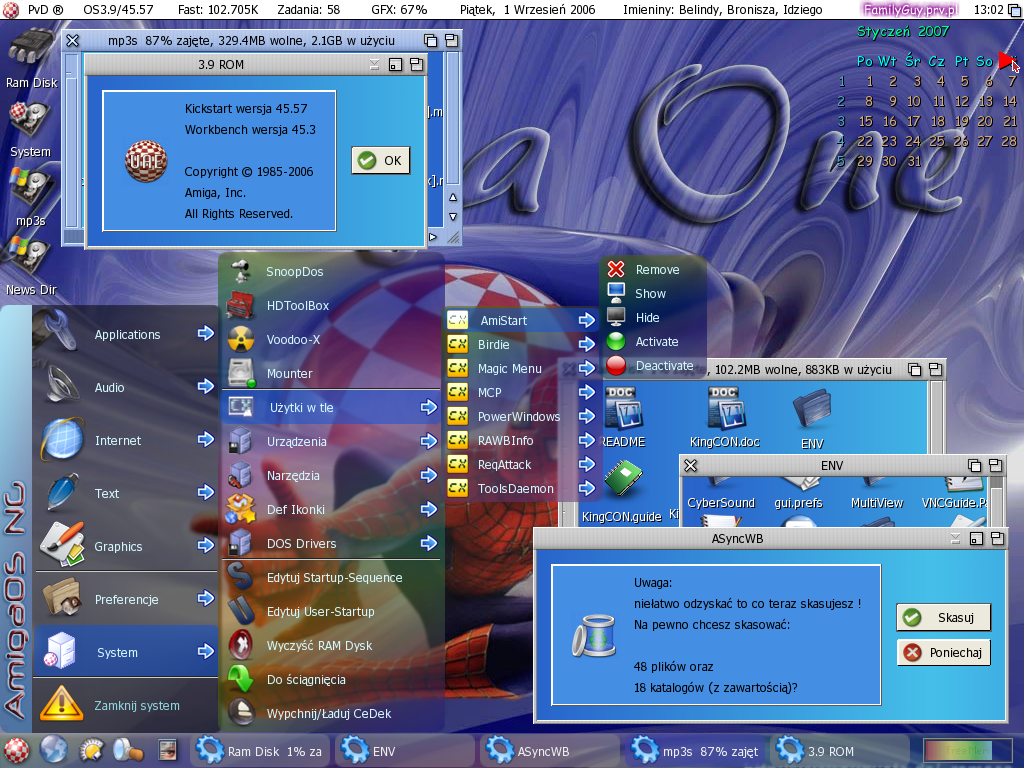The height and width of the screenshot is (768, 1024).
Task: Choose Zamknij system in the start menu
Action: [125, 705]
